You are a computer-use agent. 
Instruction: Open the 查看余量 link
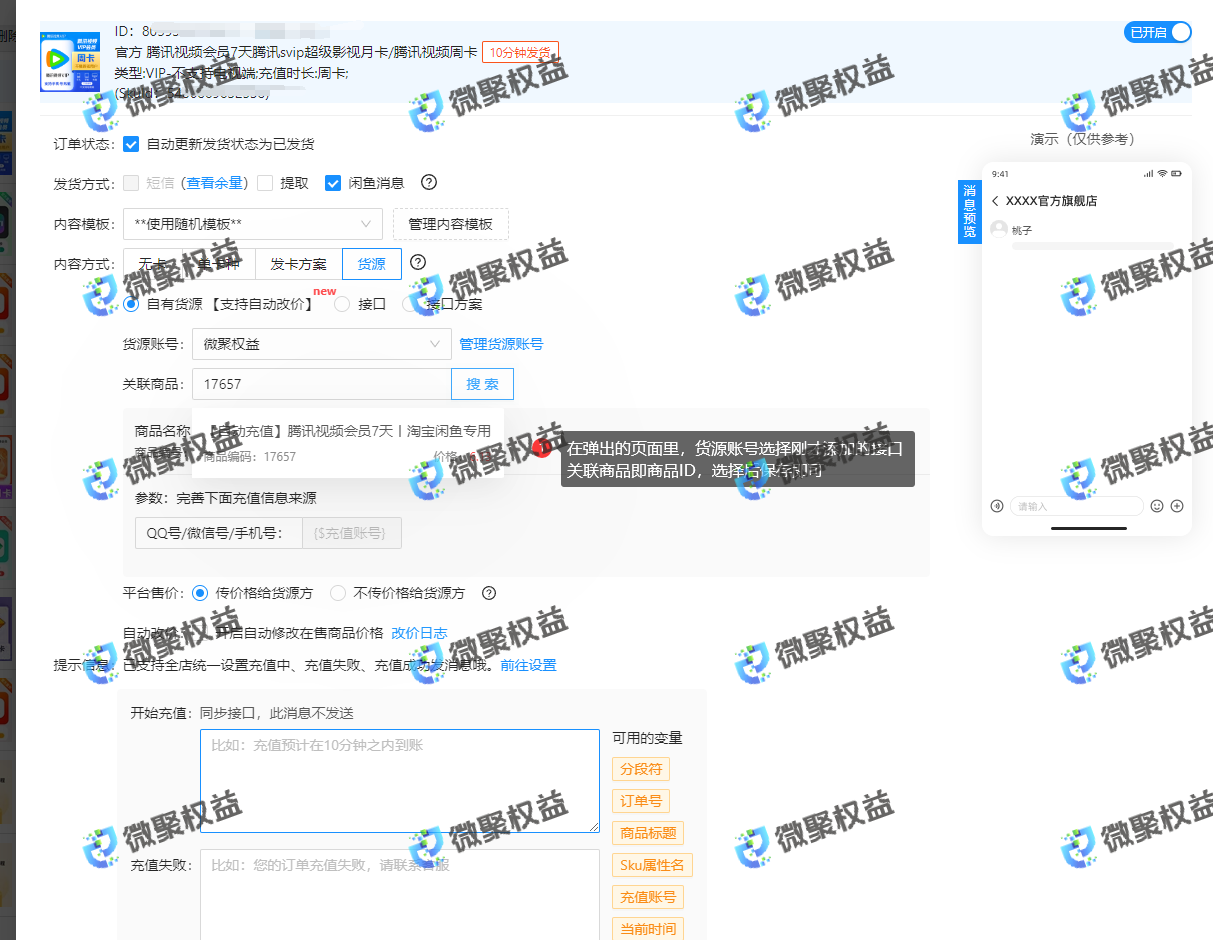[x=215, y=183]
